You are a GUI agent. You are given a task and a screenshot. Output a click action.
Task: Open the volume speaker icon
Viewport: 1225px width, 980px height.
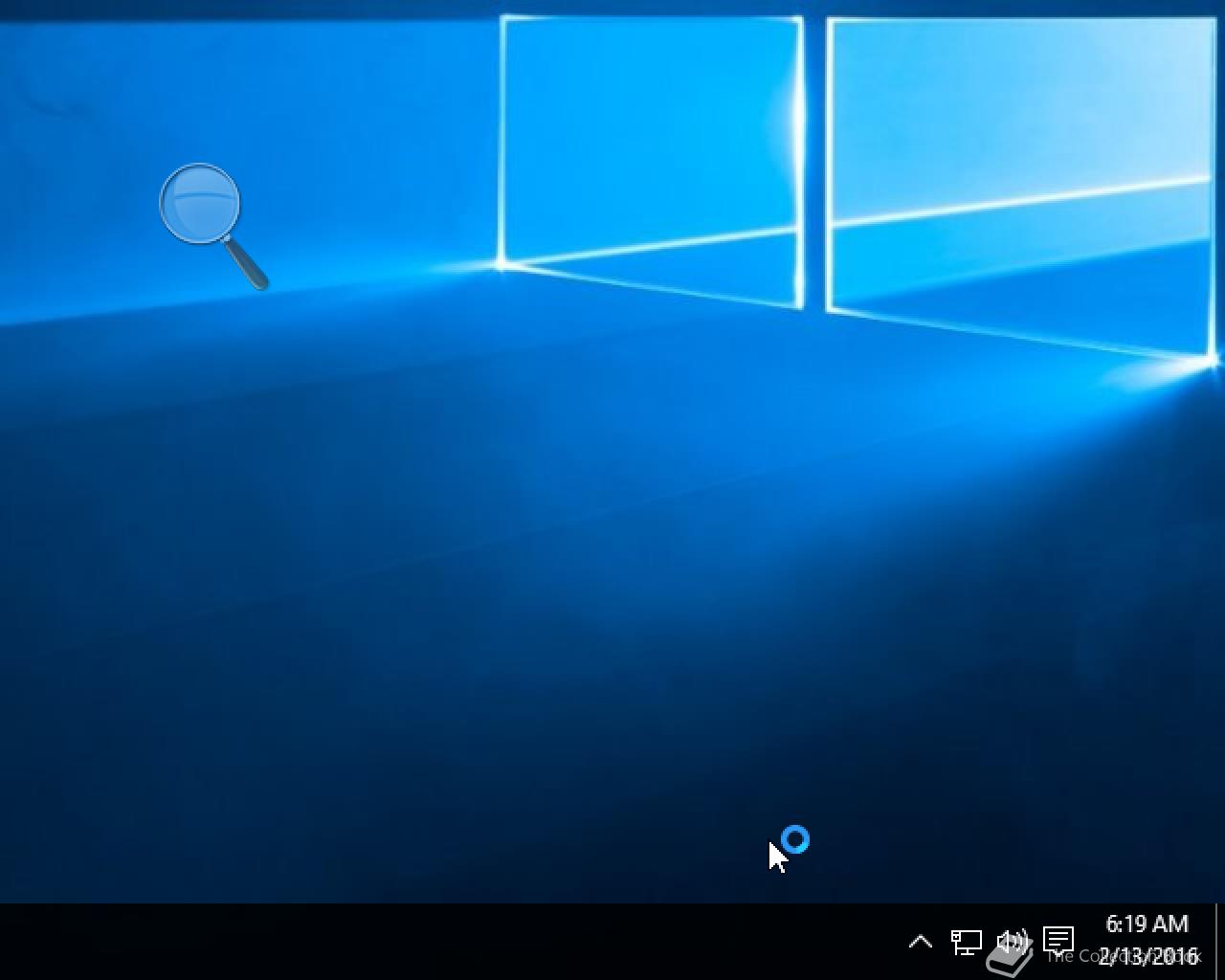[1012, 942]
